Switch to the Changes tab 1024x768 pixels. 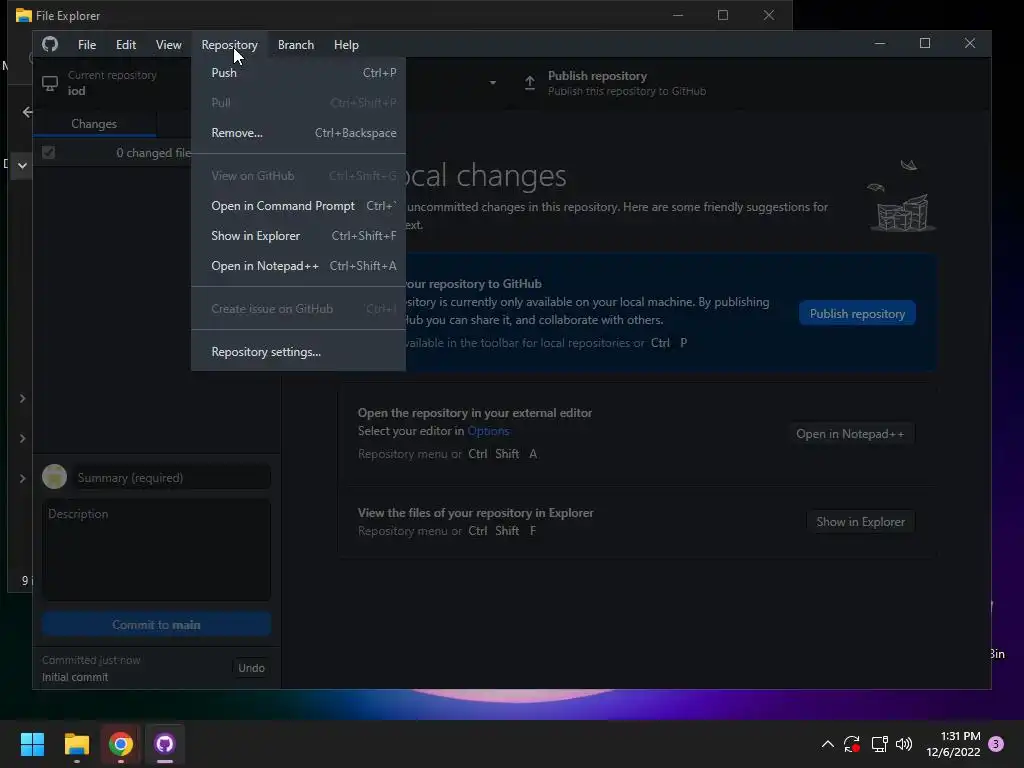94,123
